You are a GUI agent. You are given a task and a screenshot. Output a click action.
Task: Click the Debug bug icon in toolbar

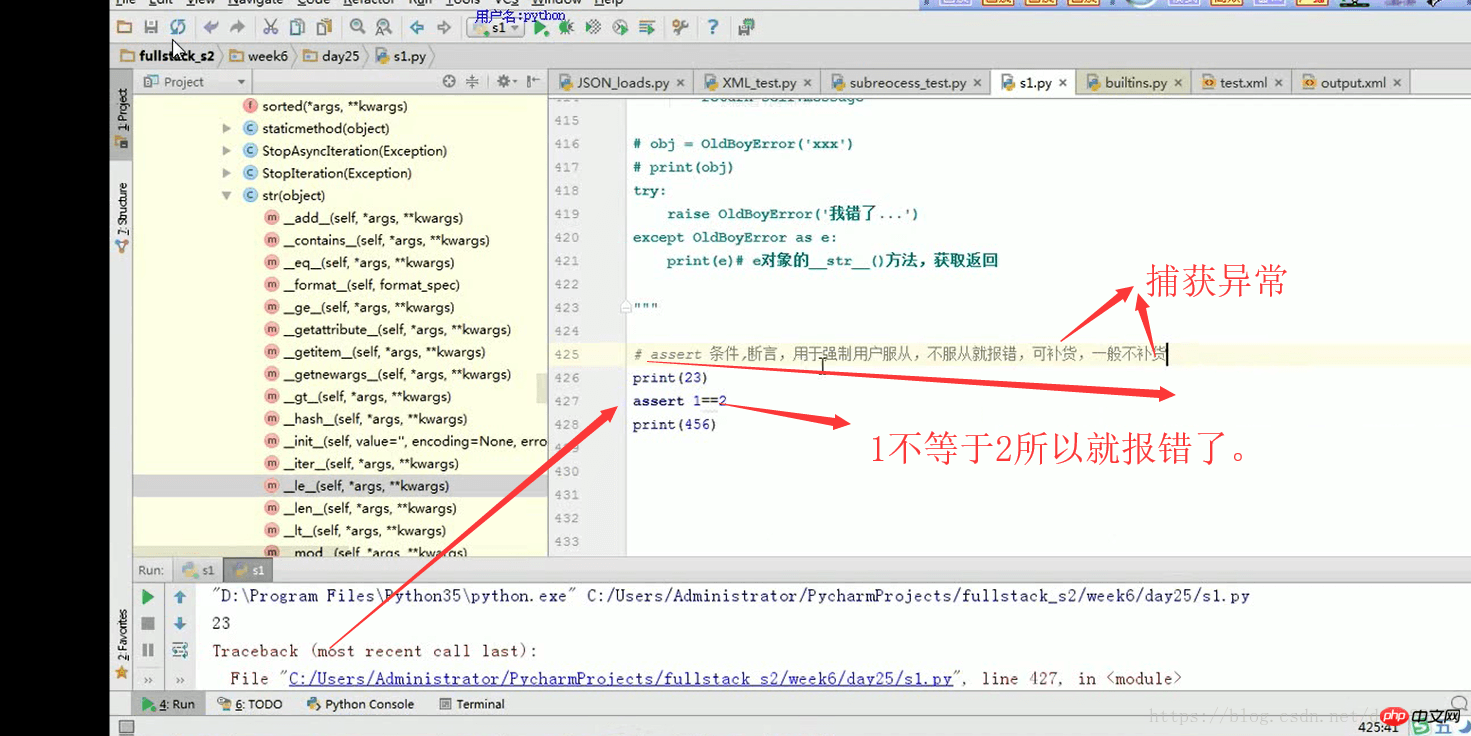point(567,28)
